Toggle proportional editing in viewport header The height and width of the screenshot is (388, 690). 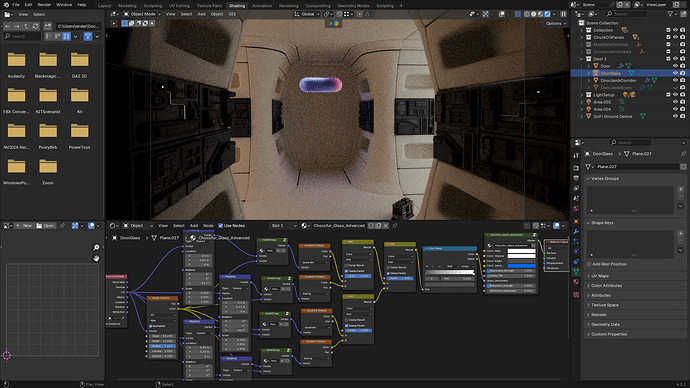[x=360, y=14]
